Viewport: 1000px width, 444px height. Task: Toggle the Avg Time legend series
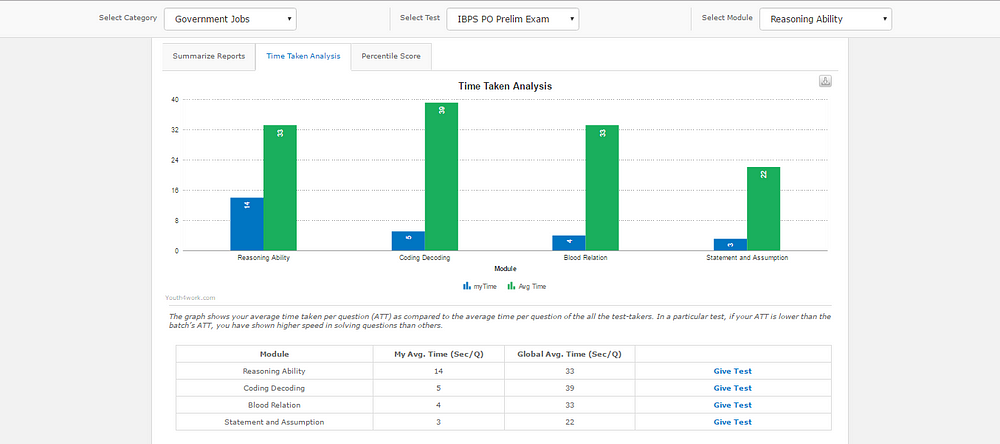point(526,286)
